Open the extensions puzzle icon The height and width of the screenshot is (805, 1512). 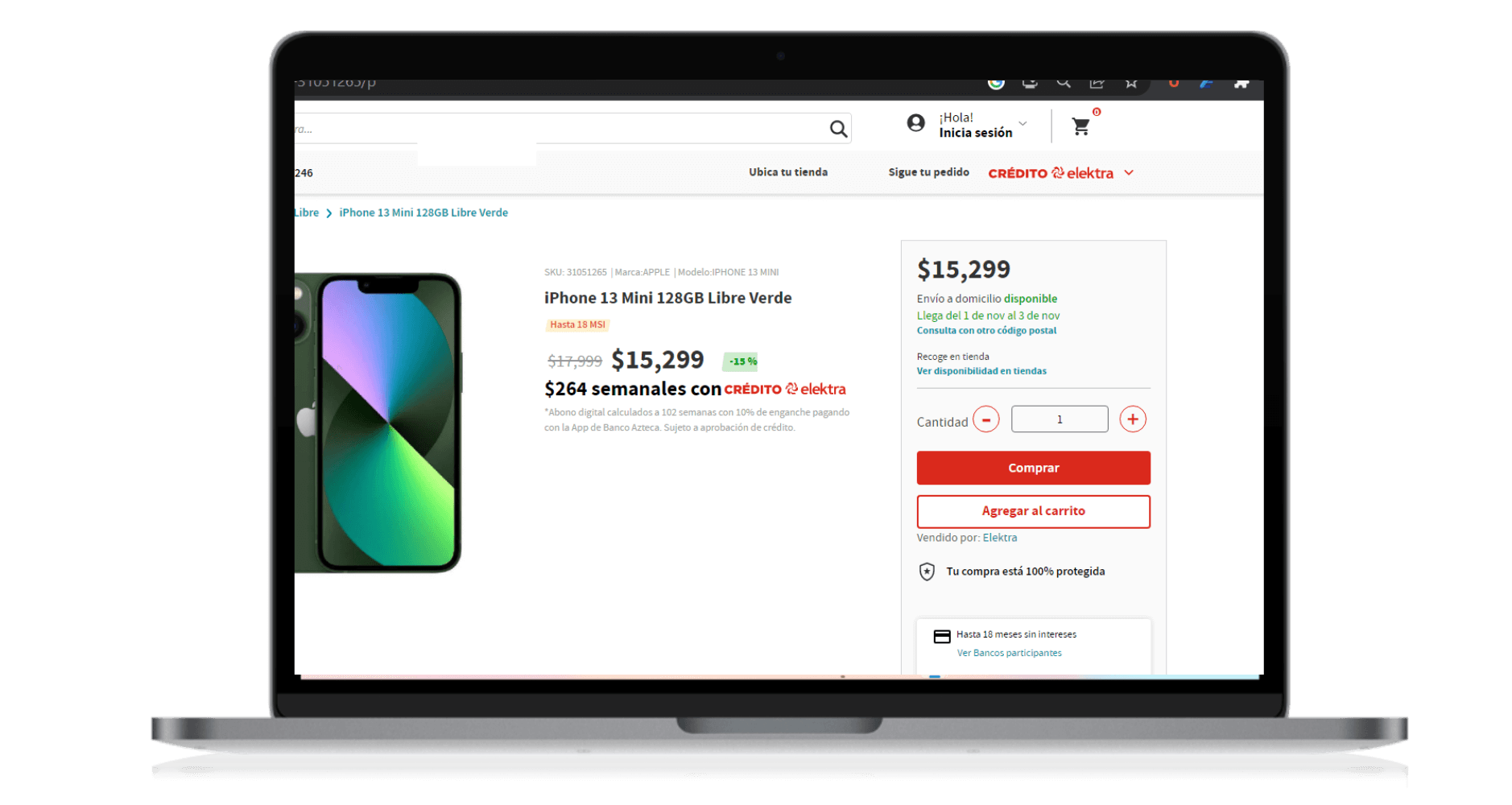(1241, 83)
